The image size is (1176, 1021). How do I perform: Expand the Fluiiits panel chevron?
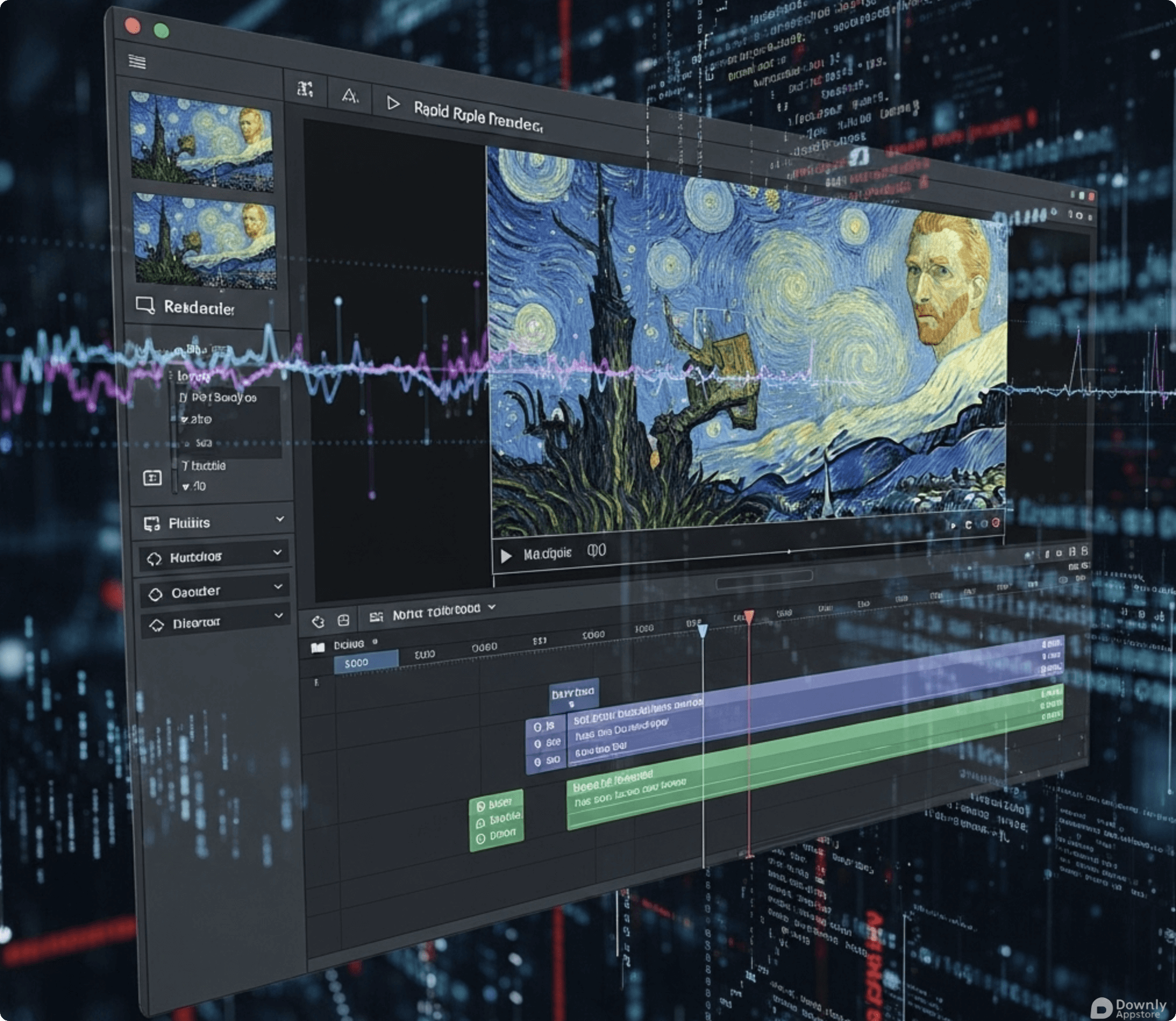coord(280,518)
